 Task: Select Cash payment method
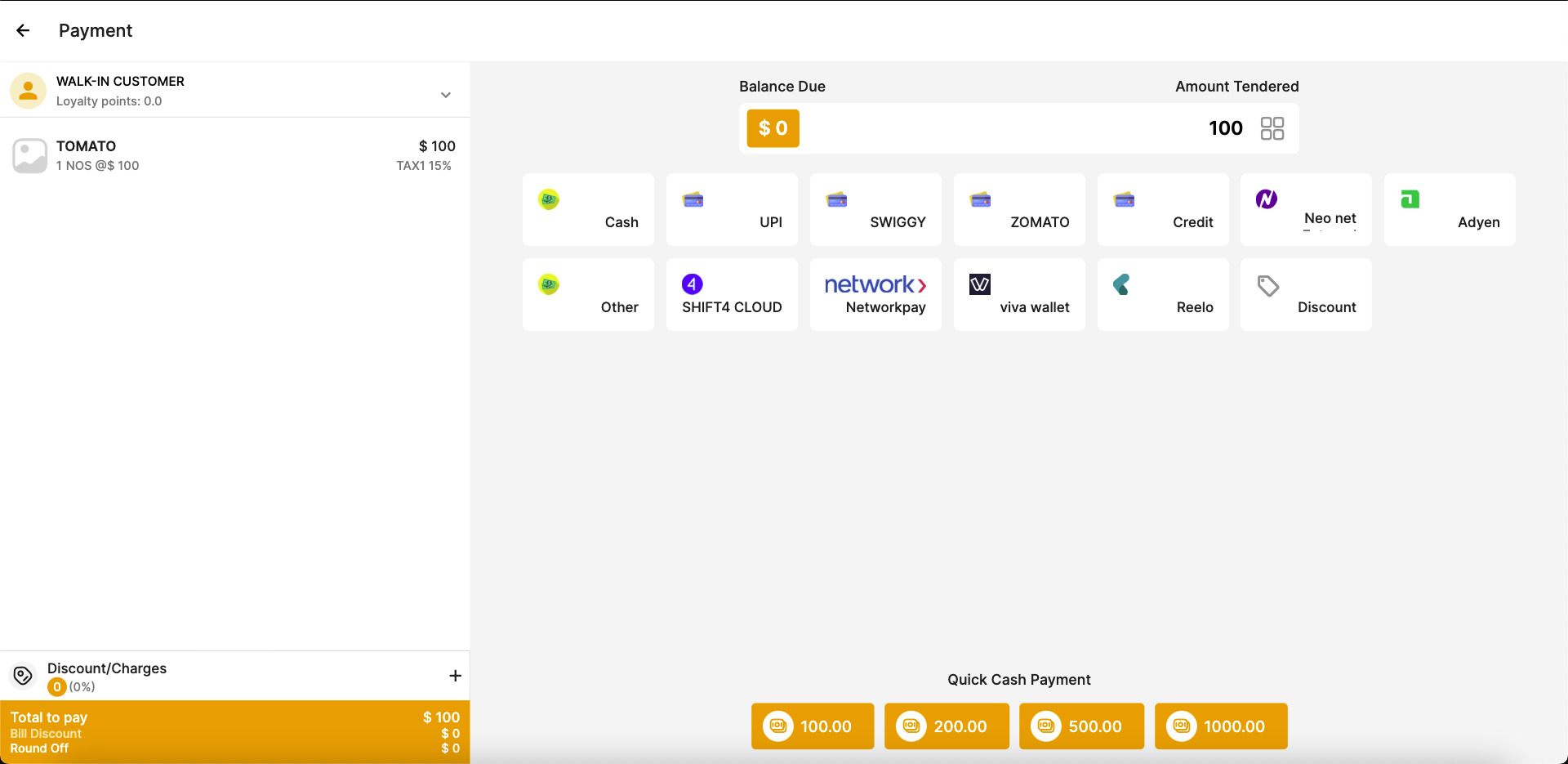tap(588, 209)
